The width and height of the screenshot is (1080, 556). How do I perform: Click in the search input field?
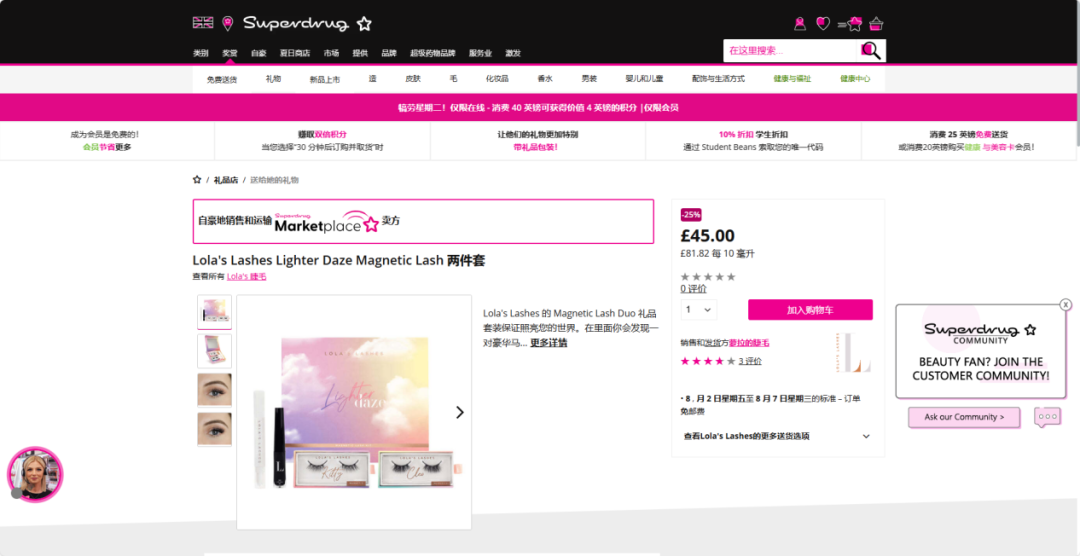click(789, 50)
